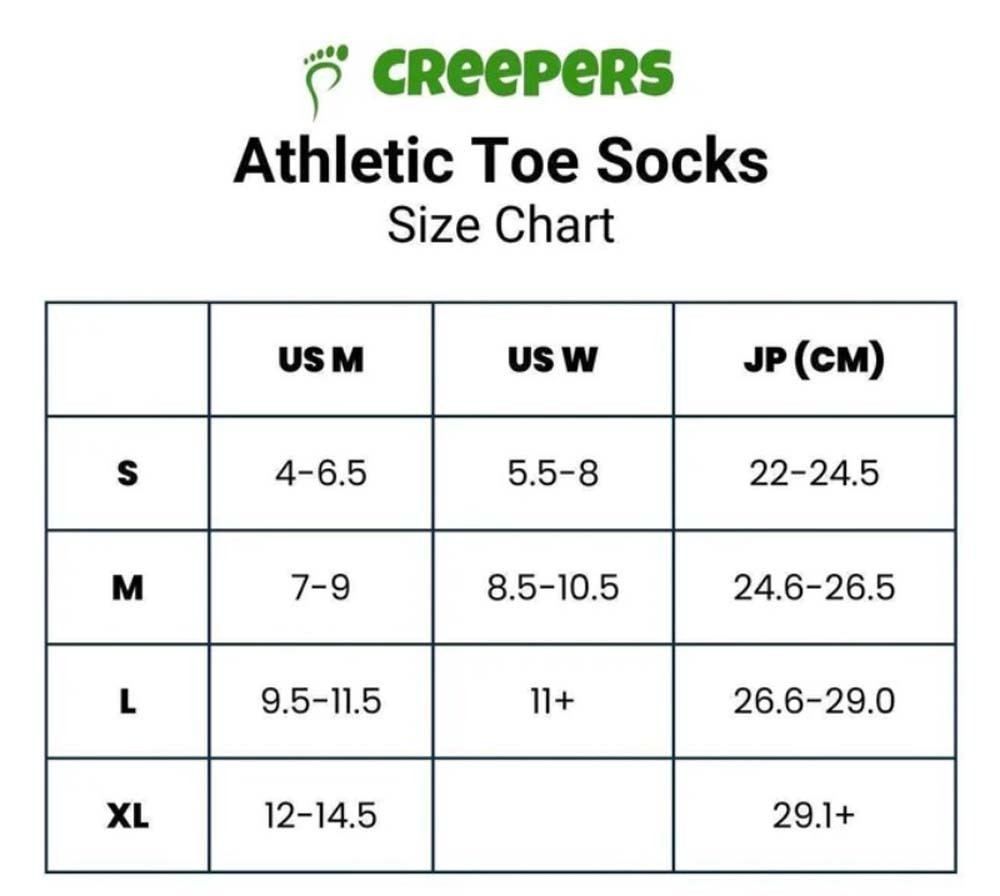Select the US M column header
Viewport: 1000px width, 896px height.
pyautogui.click(x=321, y=360)
